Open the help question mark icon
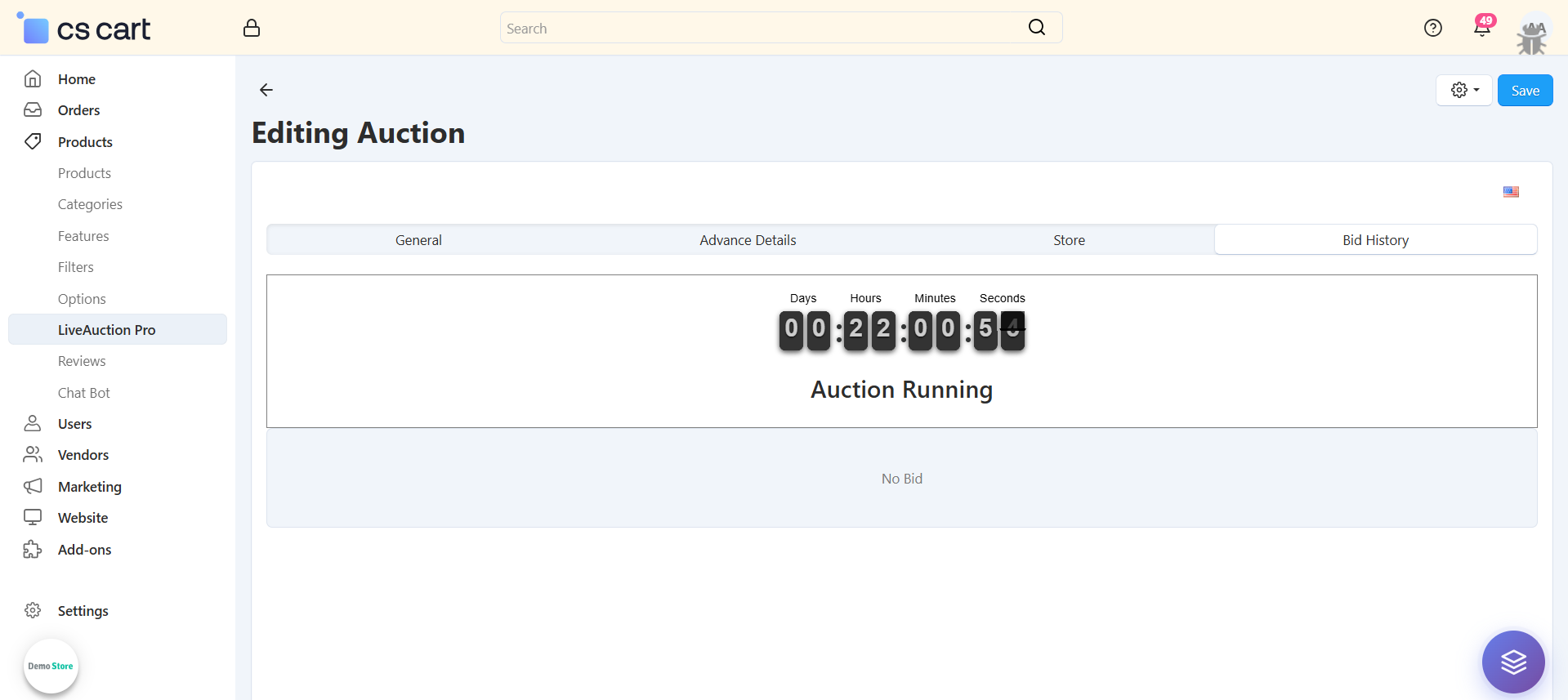 click(1432, 29)
